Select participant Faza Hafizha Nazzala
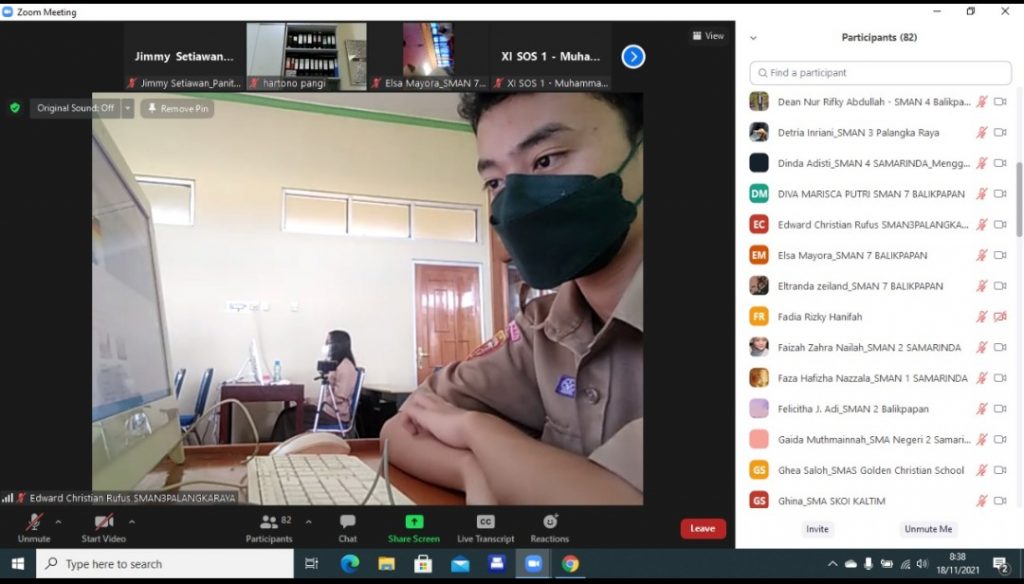Screen dimensions: 1024x584 click(879, 378)
